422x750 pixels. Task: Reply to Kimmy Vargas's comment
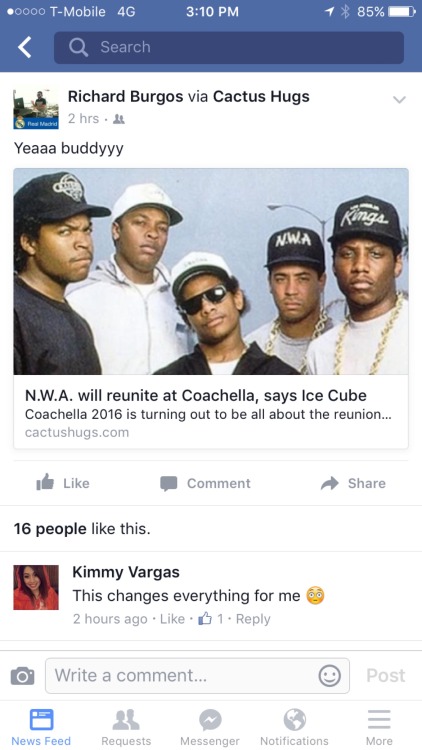click(253, 619)
